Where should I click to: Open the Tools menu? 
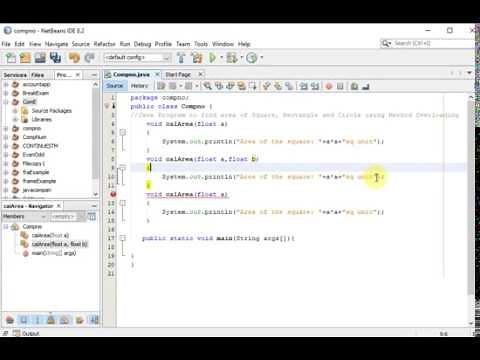[x=201, y=44]
